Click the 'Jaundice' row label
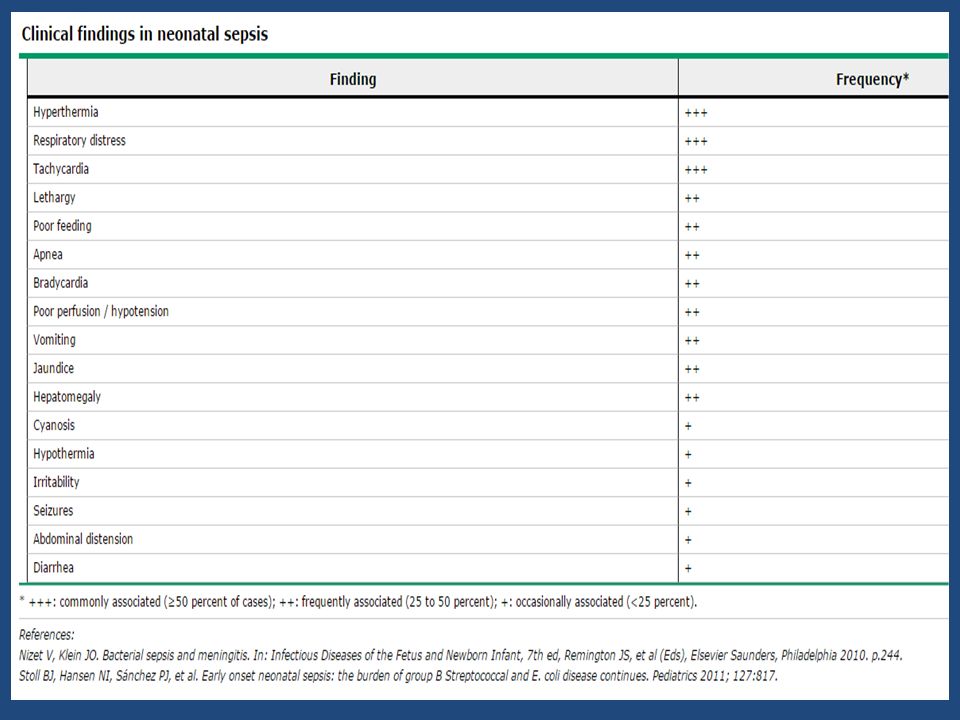The width and height of the screenshot is (960, 720). 53,368
